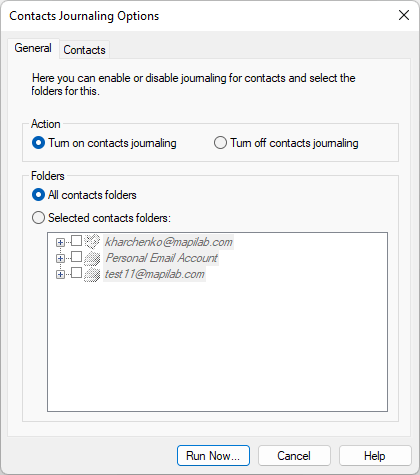Click the test11@mapilab.com mailbox icon
The height and width of the screenshot is (475, 420).
[92, 274]
